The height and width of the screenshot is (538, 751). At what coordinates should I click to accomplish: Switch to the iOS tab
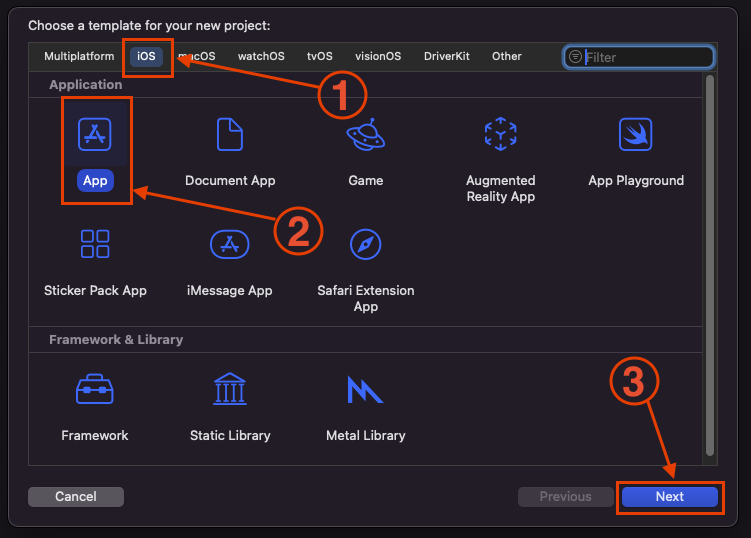146,57
